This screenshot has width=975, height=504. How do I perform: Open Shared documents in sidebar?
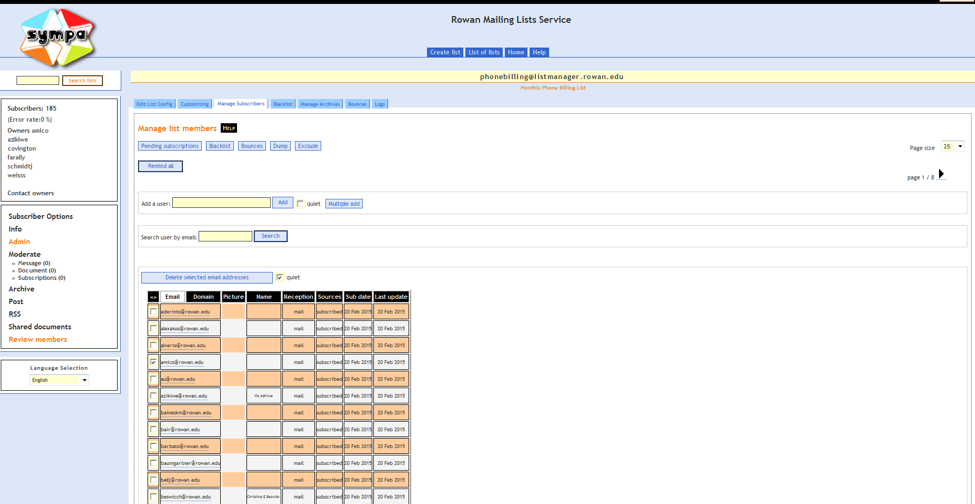(40, 327)
